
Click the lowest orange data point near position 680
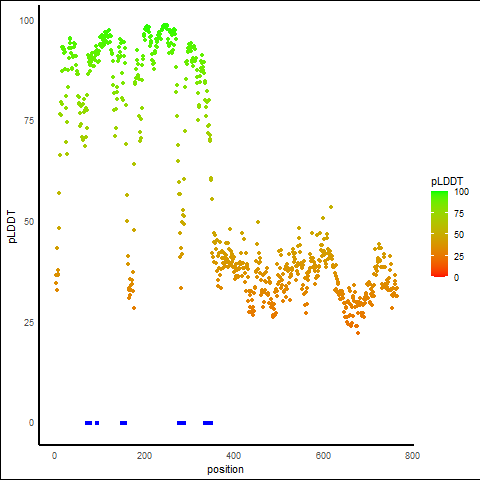358,333
